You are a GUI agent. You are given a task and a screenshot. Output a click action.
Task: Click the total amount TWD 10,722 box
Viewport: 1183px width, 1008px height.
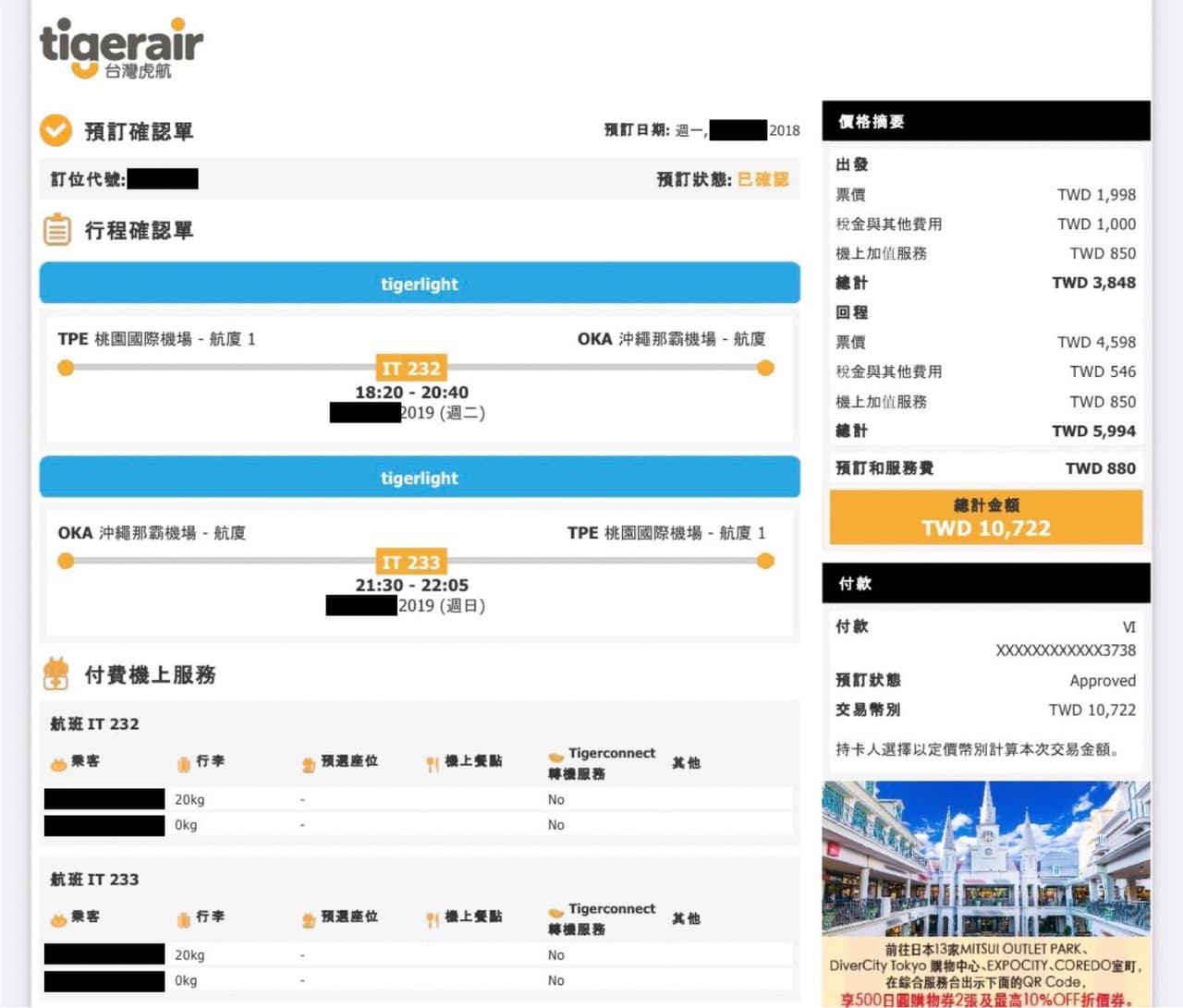(x=986, y=517)
